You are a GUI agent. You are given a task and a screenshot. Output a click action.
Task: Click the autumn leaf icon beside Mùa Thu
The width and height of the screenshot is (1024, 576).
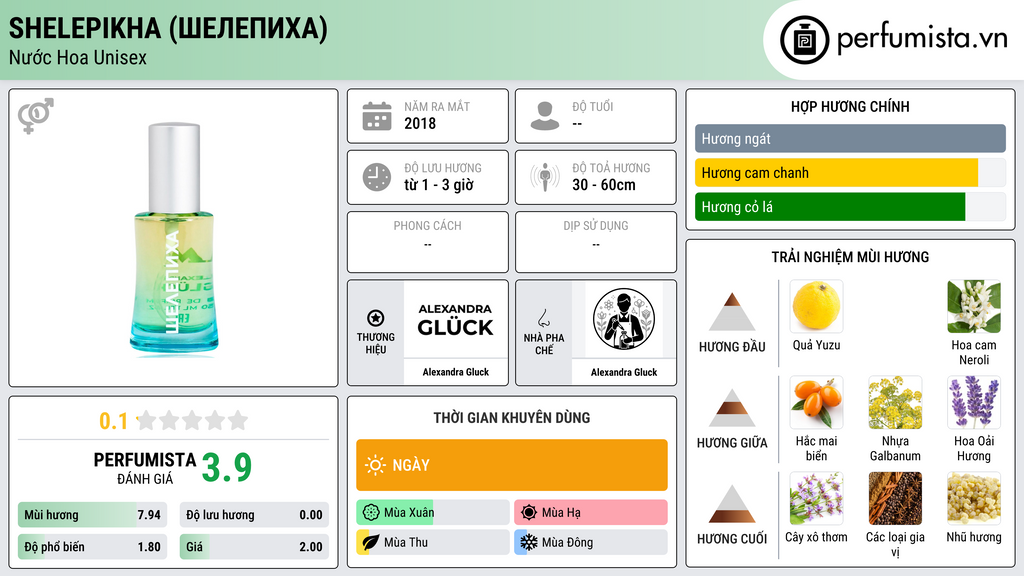pos(371,542)
